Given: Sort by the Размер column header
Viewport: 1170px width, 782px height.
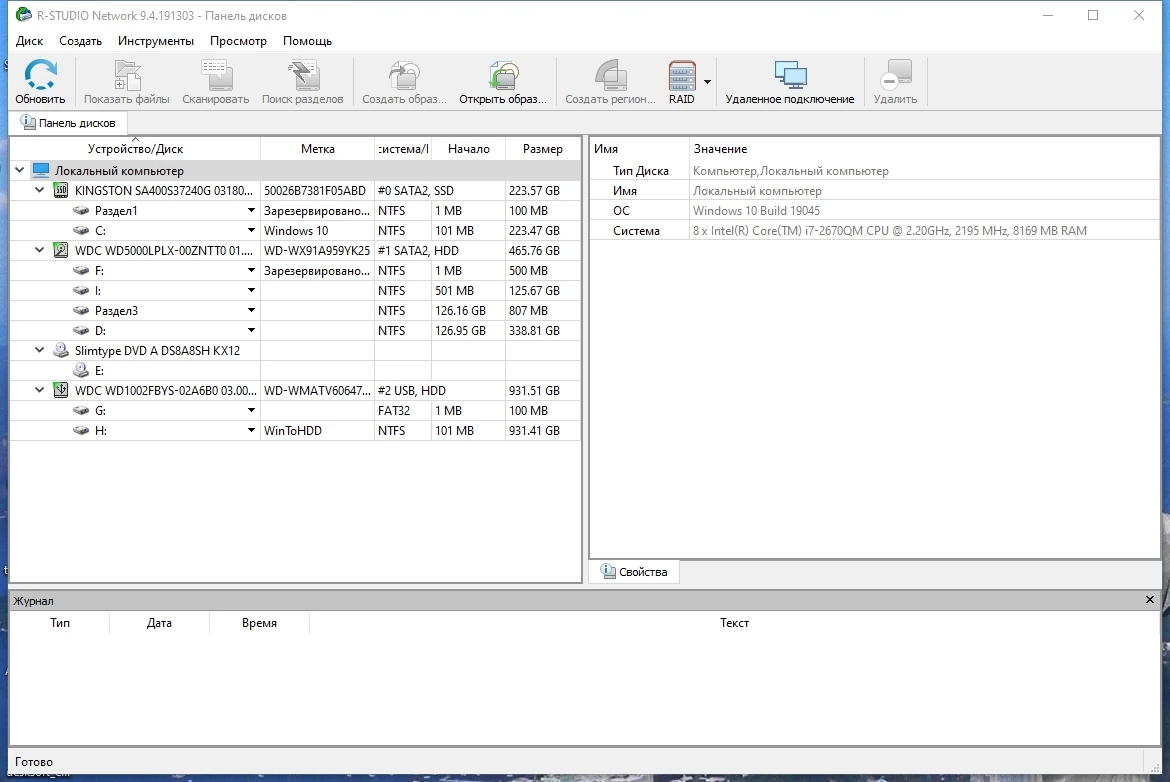Looking at the screenshot, I should (x=542, y=148).
